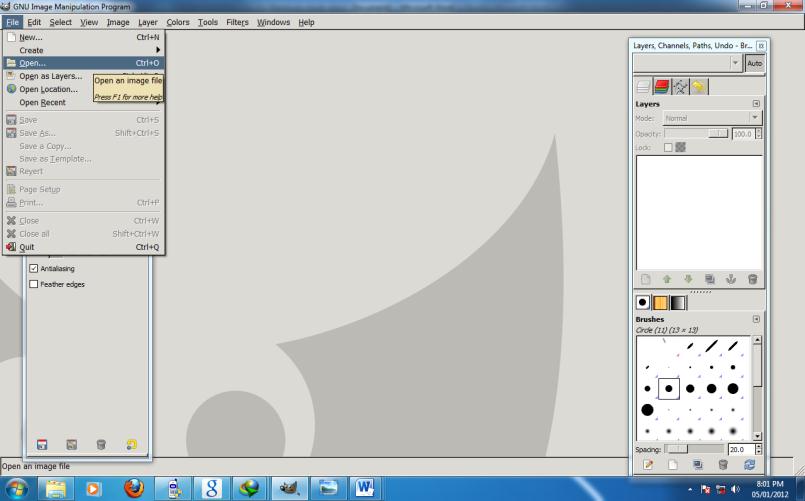This screenshot has width=805, height=501.
Task: Select the Gradients tab icon
Action: [x=678, y=302]
